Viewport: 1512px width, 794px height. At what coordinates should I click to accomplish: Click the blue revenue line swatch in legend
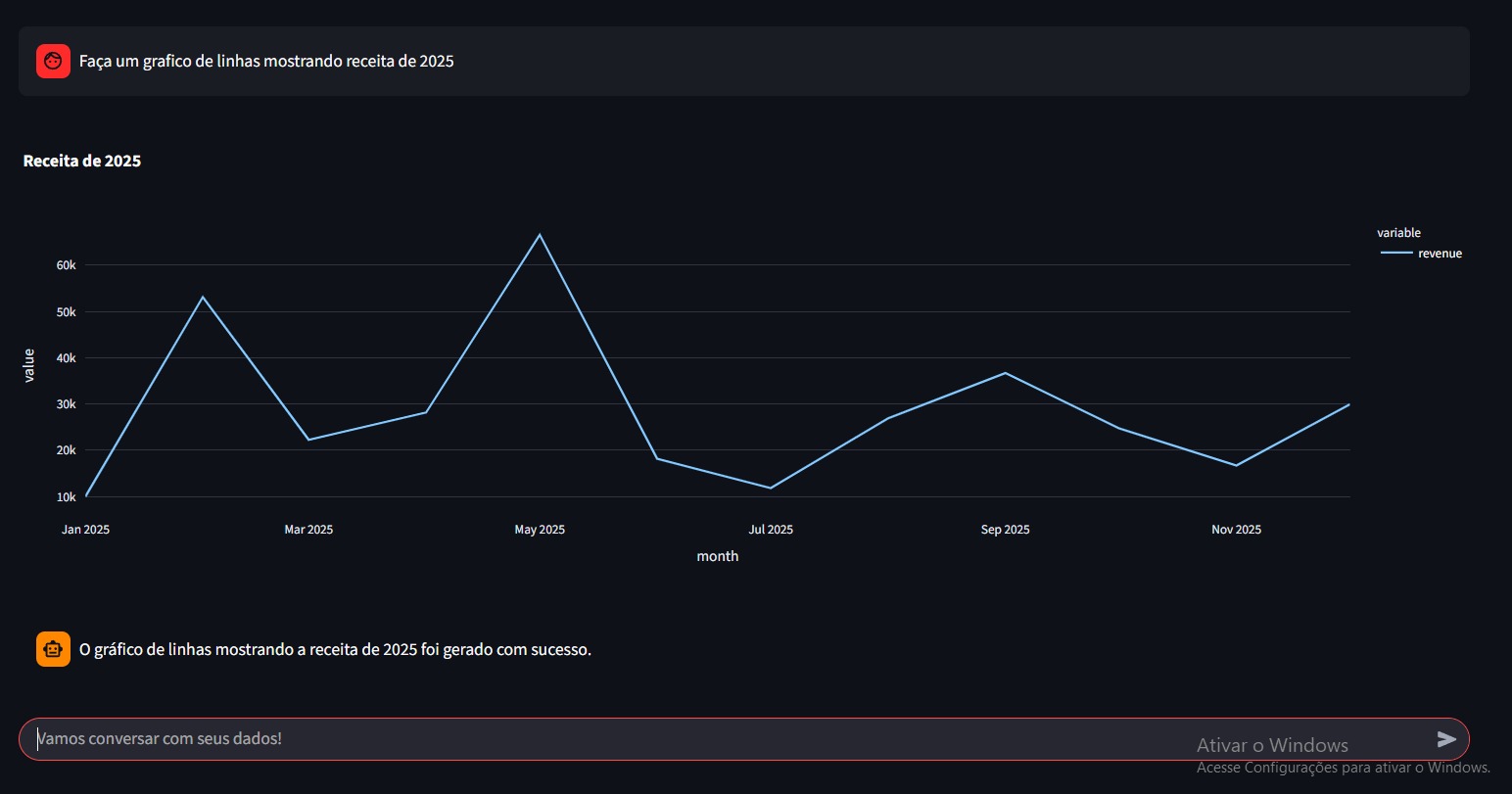coord(1396,254)
